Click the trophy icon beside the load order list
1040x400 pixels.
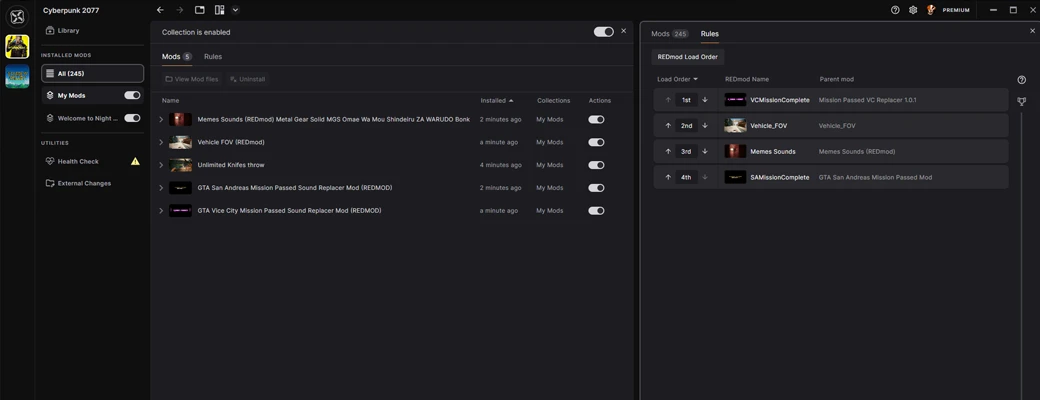coord(1021,101)
